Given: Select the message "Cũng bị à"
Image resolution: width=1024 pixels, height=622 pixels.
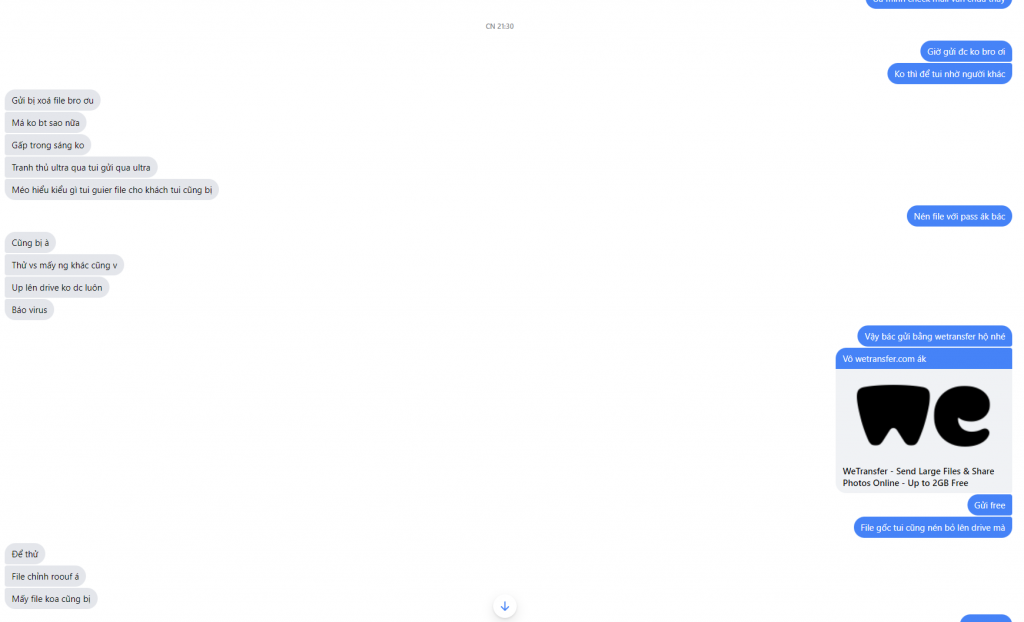Looking at the screenshot, I should click(30, 243).
